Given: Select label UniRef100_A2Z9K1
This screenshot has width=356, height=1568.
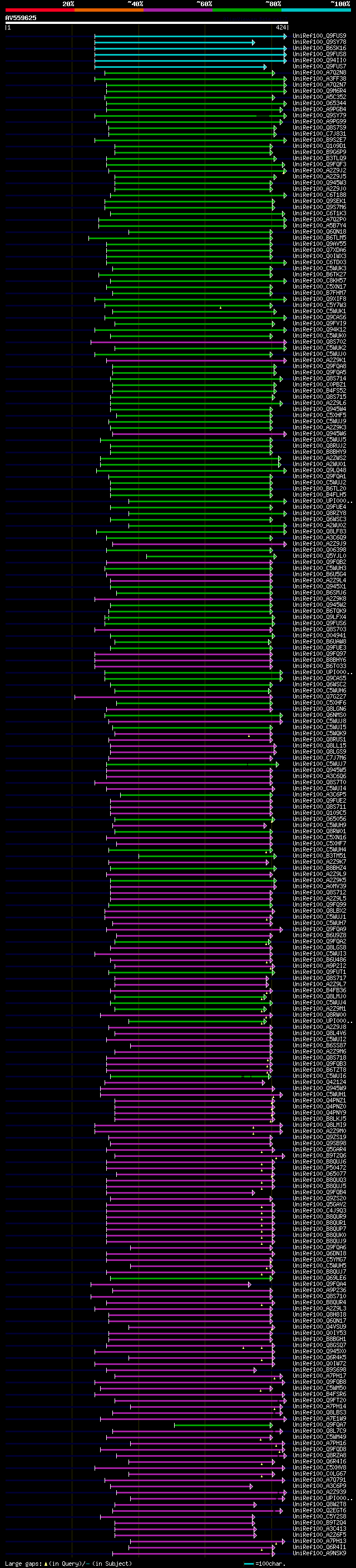Looking at the screenshot, I should pyautogui.click(x=319, y=360).
